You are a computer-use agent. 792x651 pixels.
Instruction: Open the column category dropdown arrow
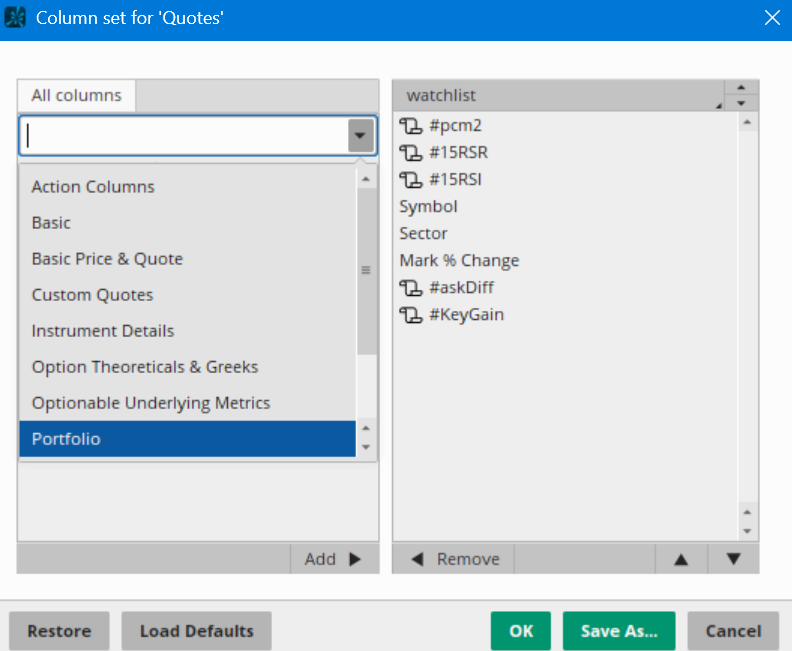(361, 135)
